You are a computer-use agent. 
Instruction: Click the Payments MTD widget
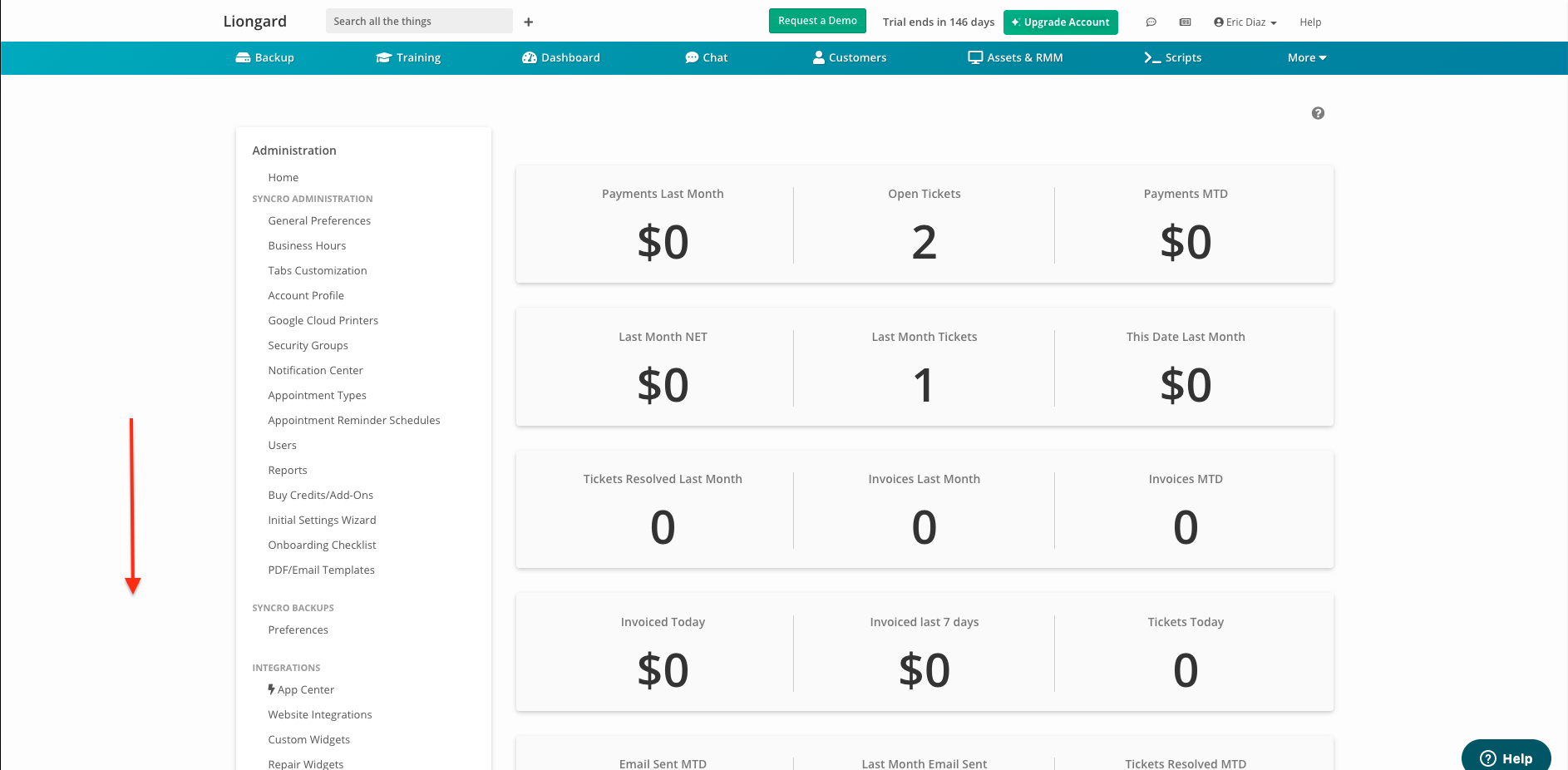(1186, 225)
